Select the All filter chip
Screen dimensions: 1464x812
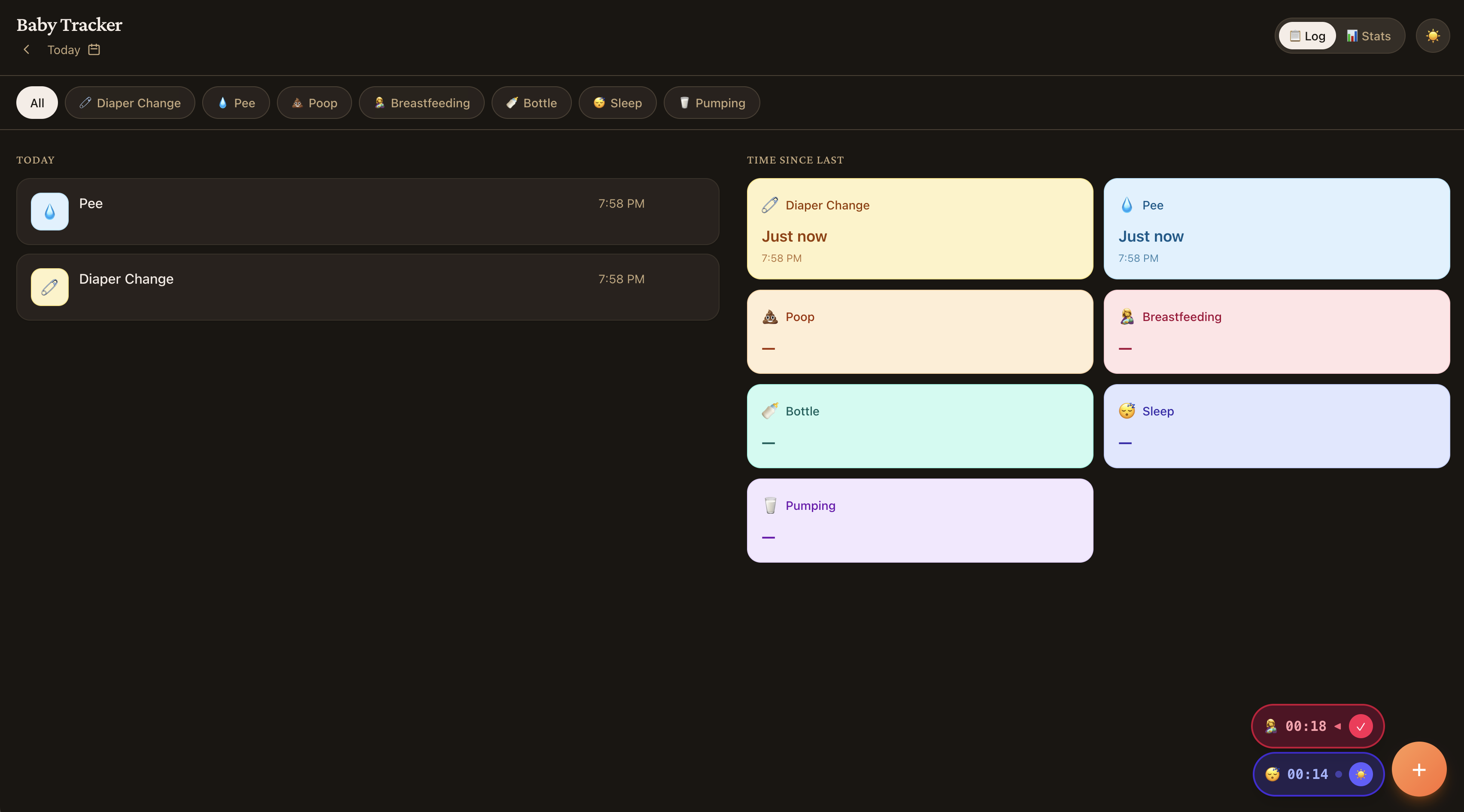coord(37,103)
